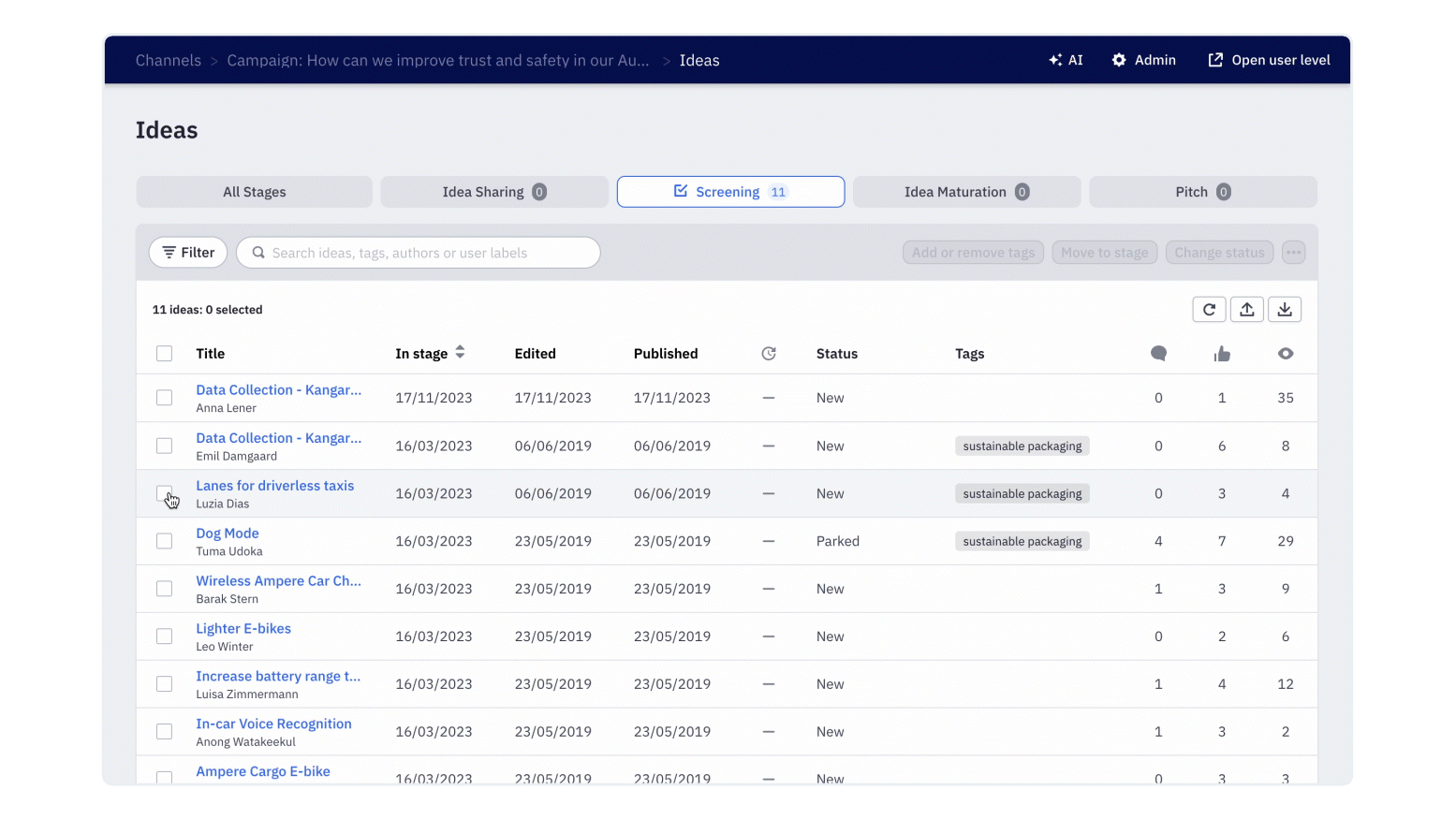Check the Emil Damgaard idea row checkbox
Viewport: 1456px width, 819px height.
pyautogui.click(x=164, y=446)
